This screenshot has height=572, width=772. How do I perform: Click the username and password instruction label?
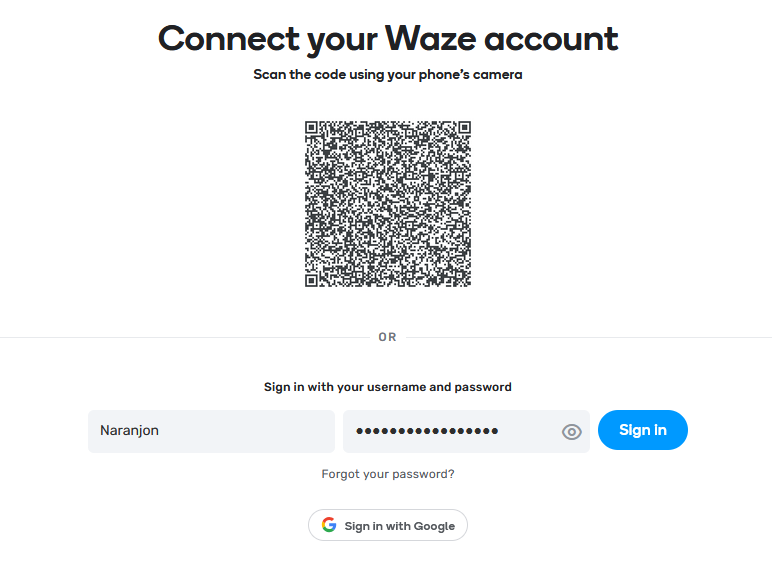coord(387,387)
